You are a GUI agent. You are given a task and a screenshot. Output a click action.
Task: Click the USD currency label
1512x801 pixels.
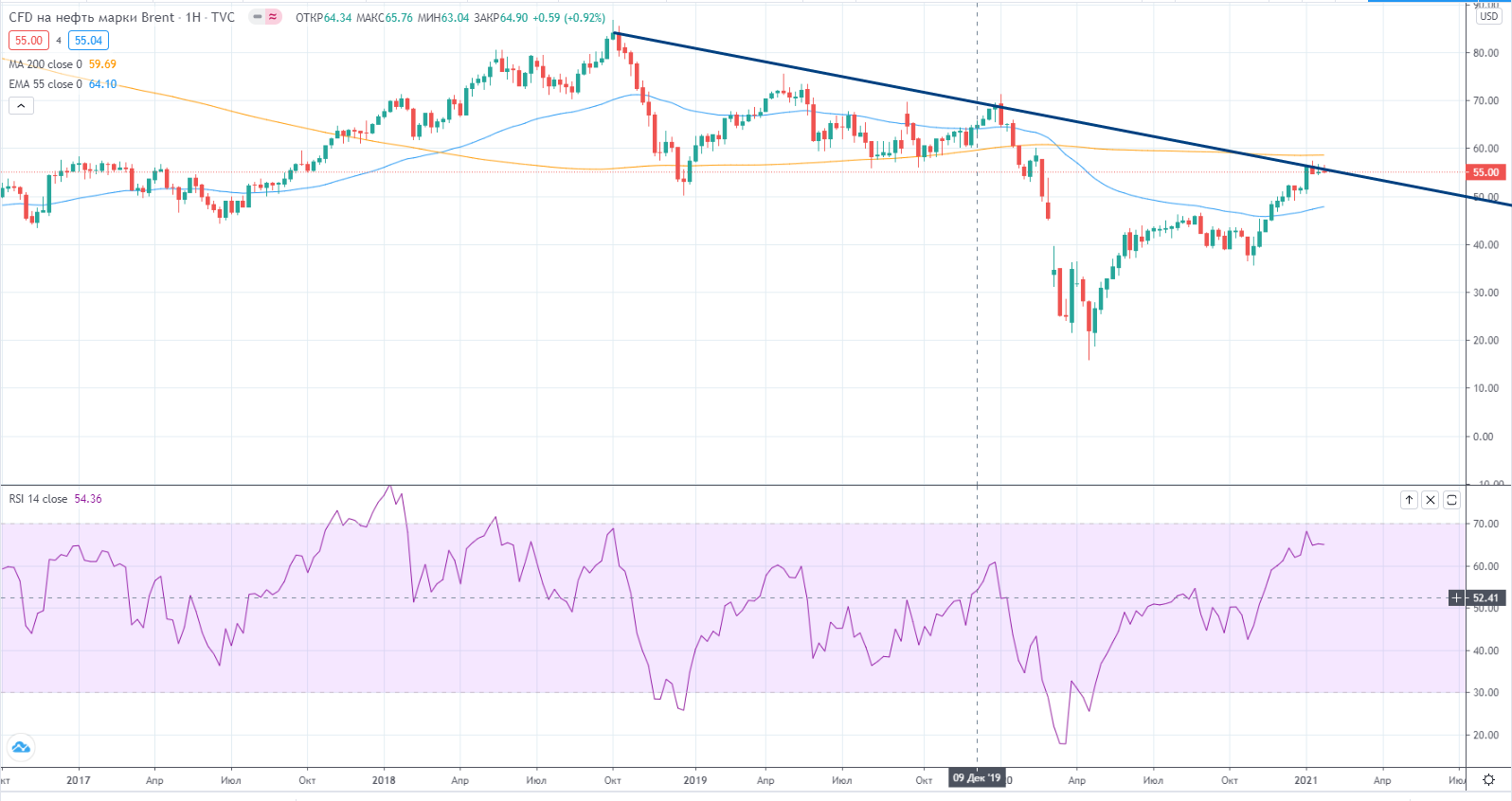[1488, 17]
